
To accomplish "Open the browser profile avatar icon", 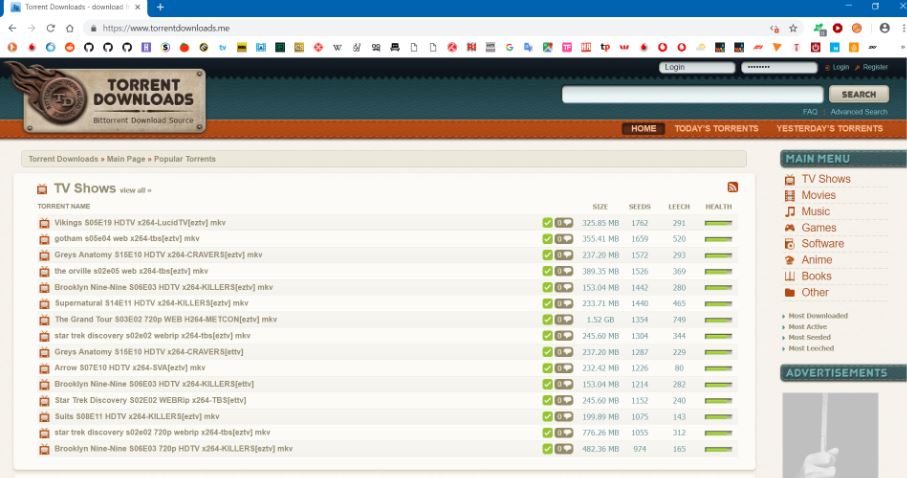I will pos(884,28).
